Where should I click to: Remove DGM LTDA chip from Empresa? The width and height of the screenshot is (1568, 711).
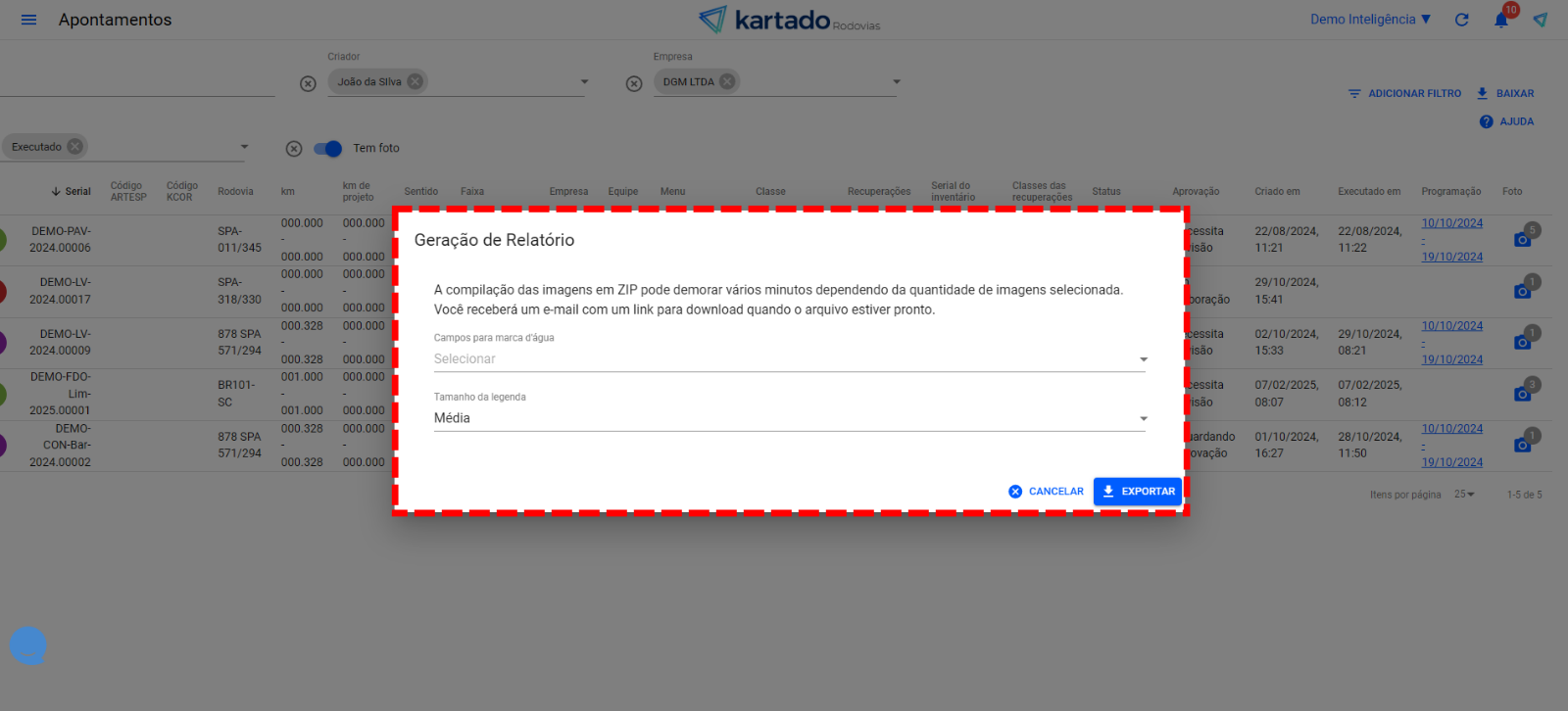click(x=727, y=81)
